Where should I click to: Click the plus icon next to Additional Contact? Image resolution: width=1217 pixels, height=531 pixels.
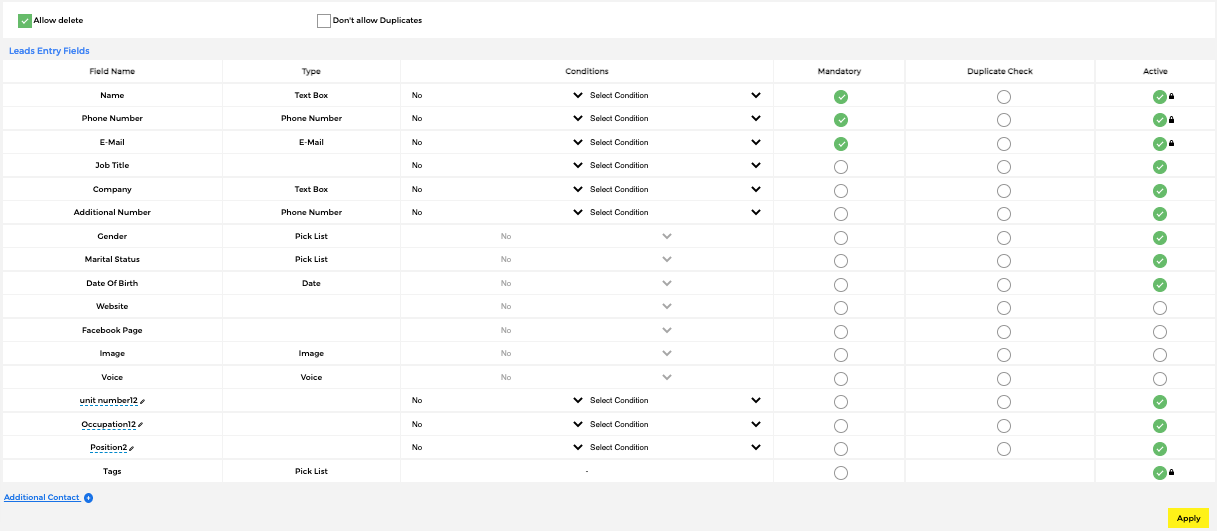(88, 497)
